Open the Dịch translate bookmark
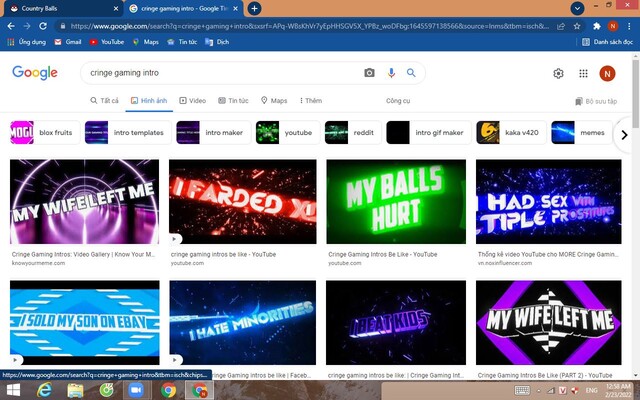 pos(217,42)
